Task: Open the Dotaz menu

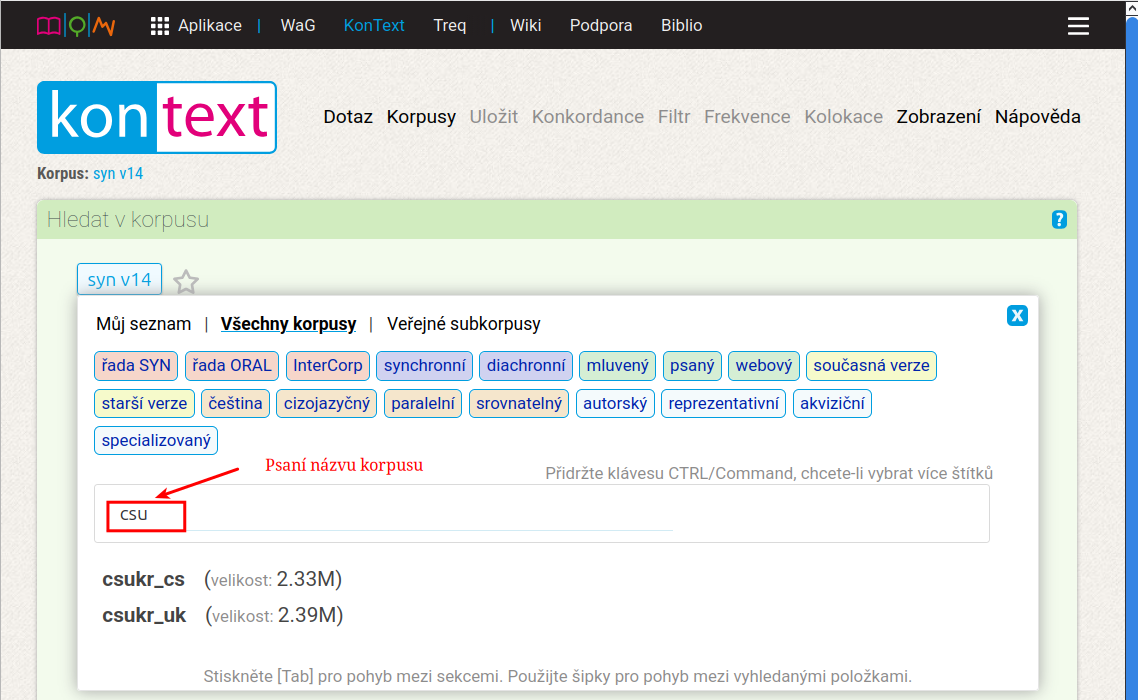Action: pos(348,117)
